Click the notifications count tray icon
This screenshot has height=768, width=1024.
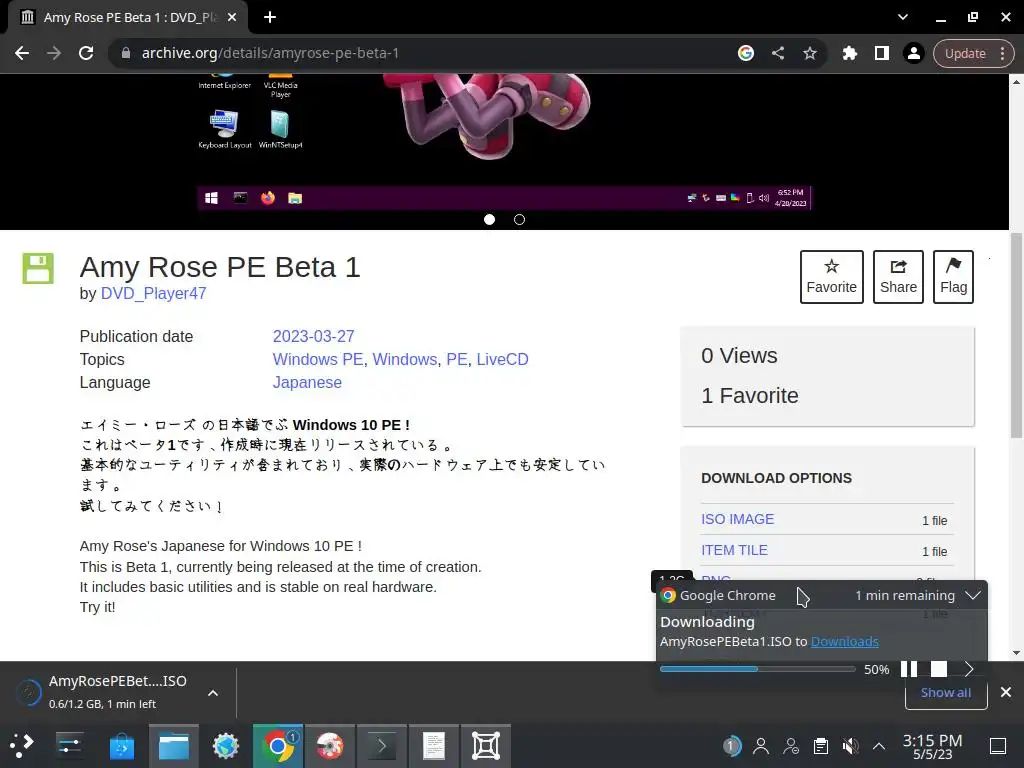(x=731, y=745)
